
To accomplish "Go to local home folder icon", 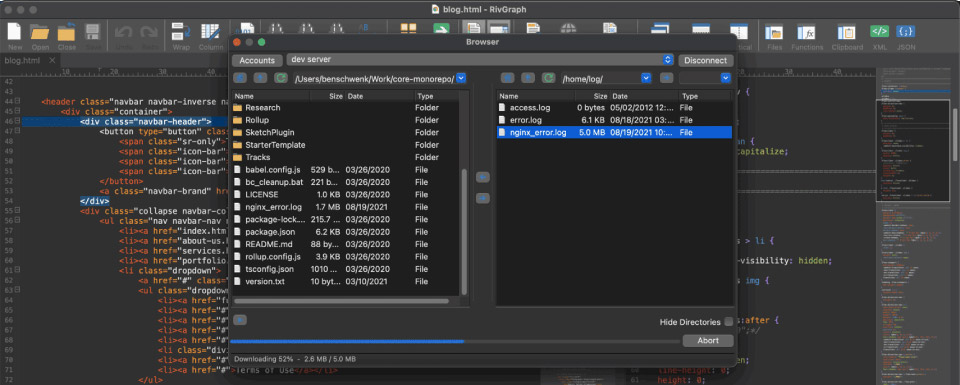I will click(241, 78).
